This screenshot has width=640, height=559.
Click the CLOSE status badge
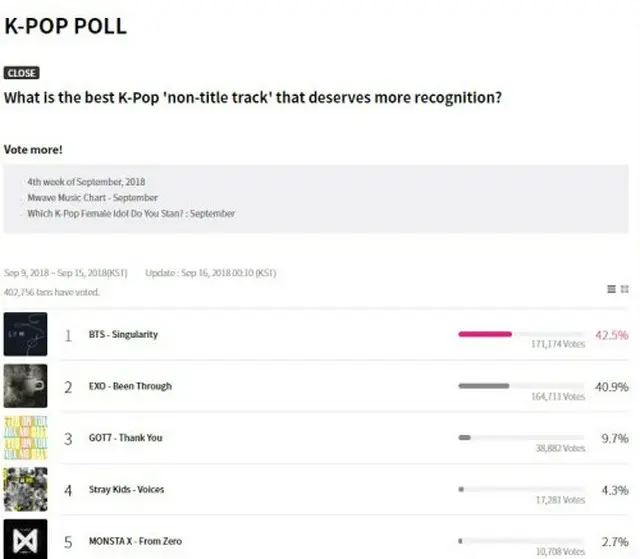tap(22, 73)
